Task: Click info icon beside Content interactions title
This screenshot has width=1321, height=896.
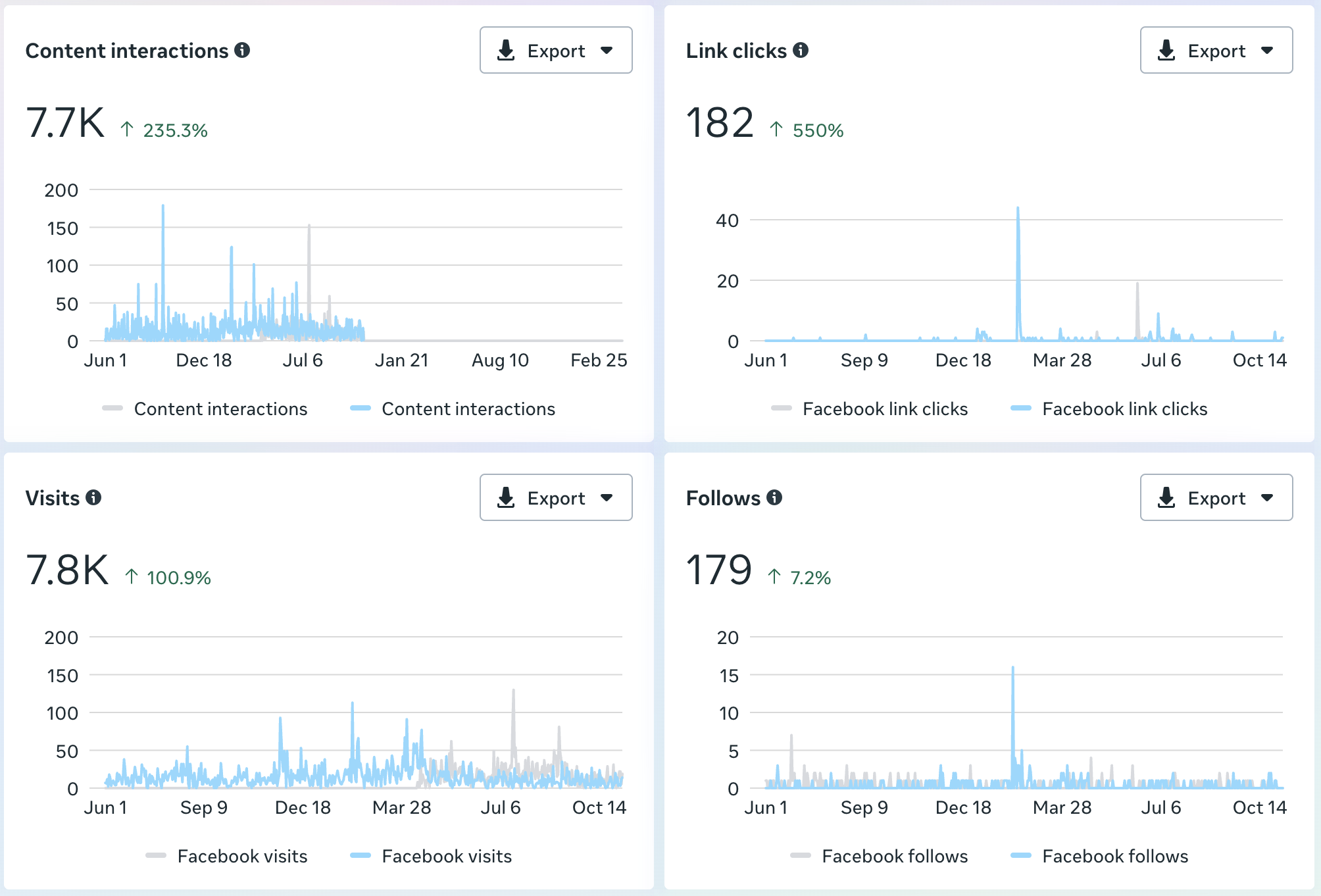Action: pos(242,50)
